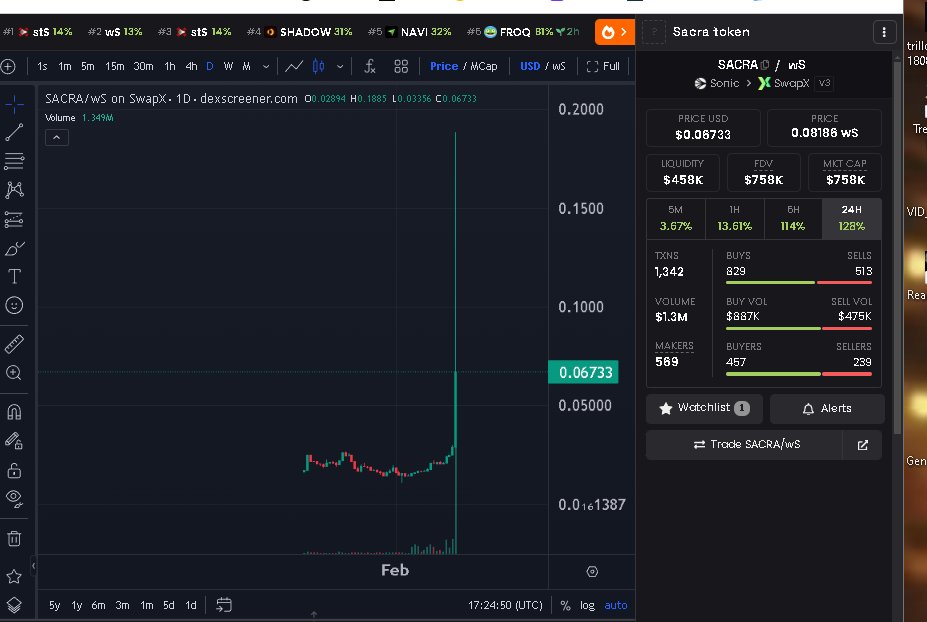This screenshot has height=622, width=927.
Task: Switch chart to Price view
Action: (x=443, y=66)
